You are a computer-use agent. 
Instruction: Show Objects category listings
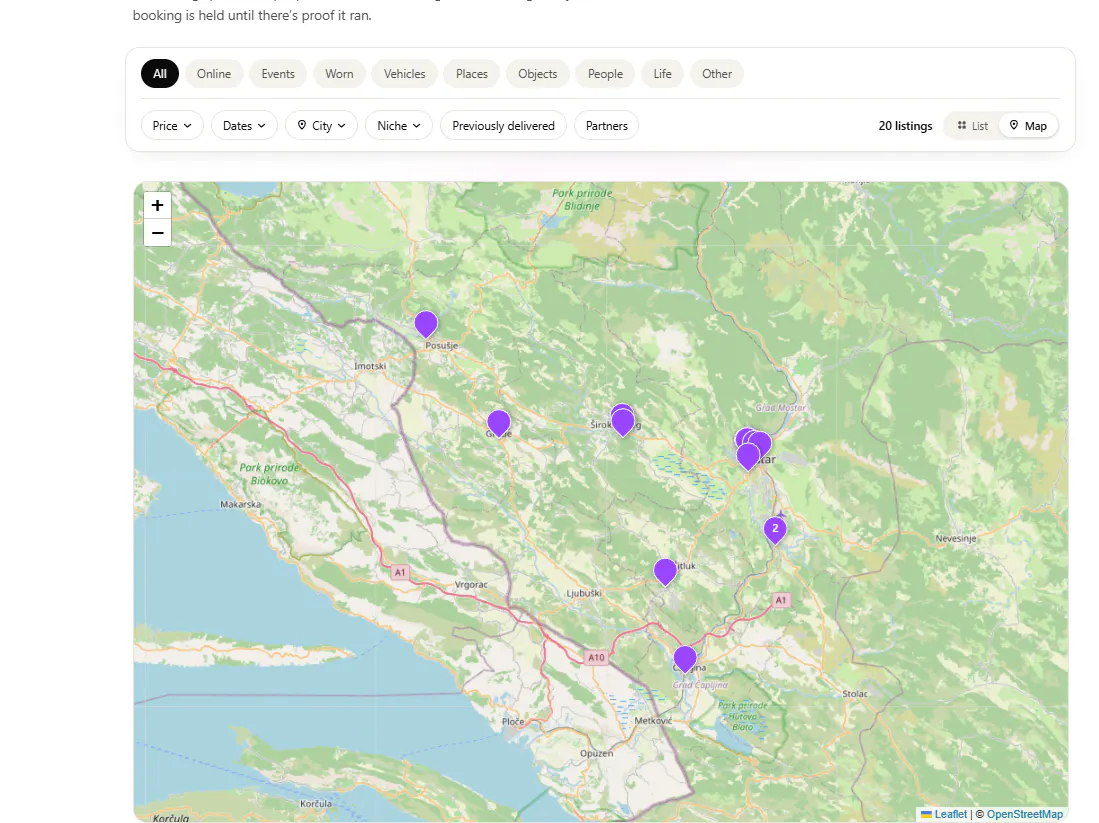coord(538,74)
